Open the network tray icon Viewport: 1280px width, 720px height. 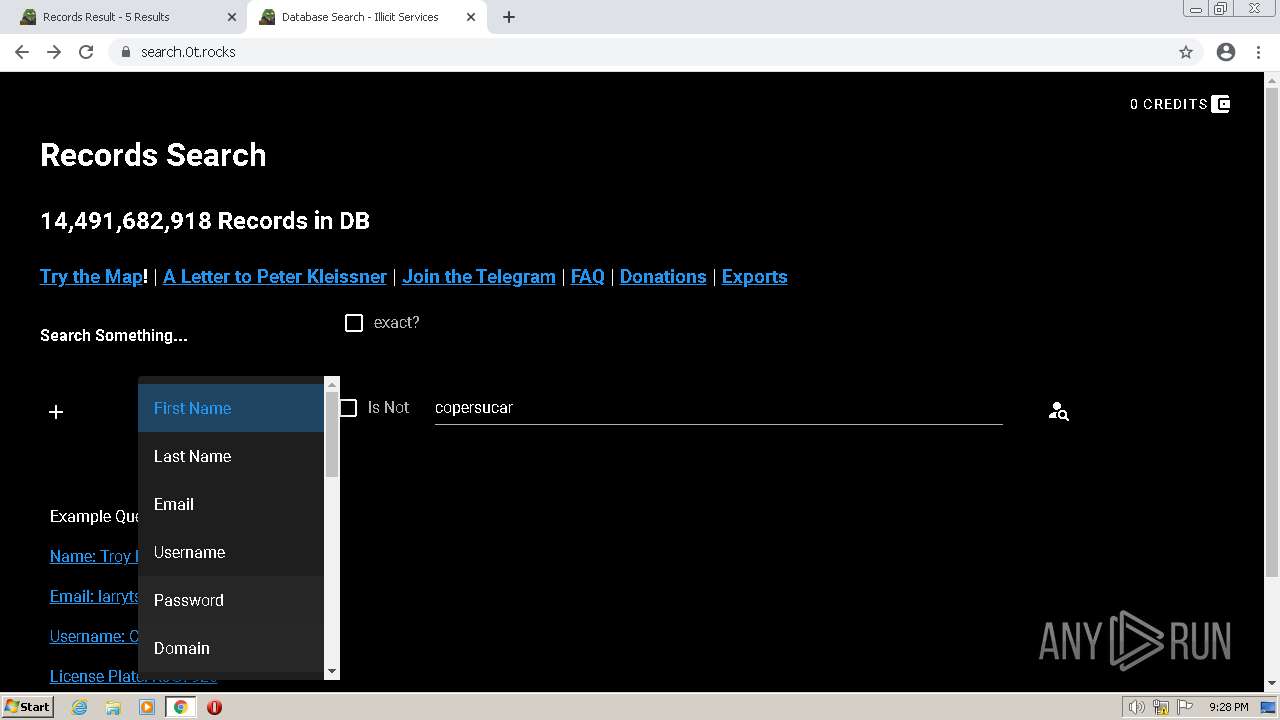(1161, 707)
